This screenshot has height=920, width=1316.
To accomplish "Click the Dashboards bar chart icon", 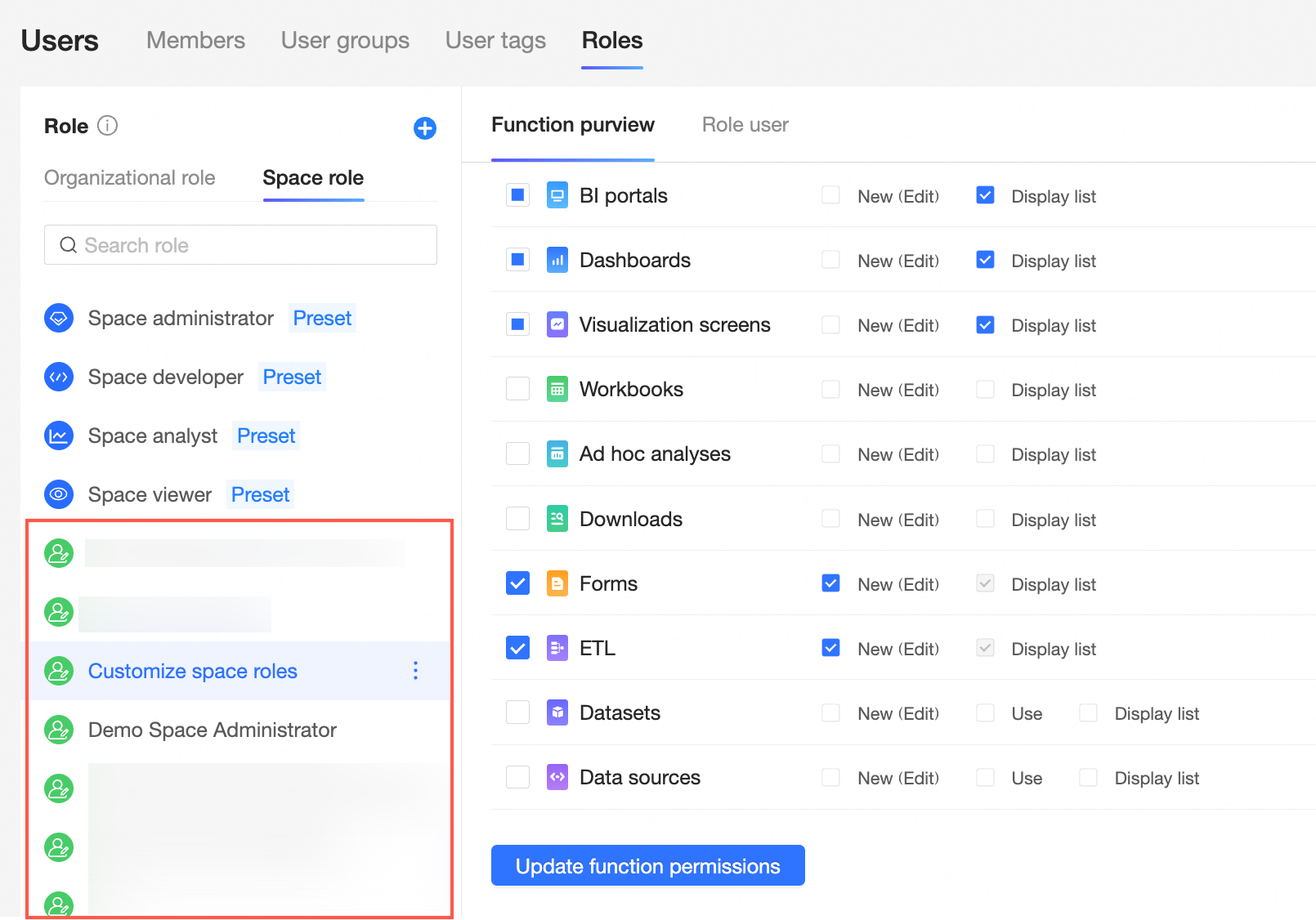I will [557, 260].
